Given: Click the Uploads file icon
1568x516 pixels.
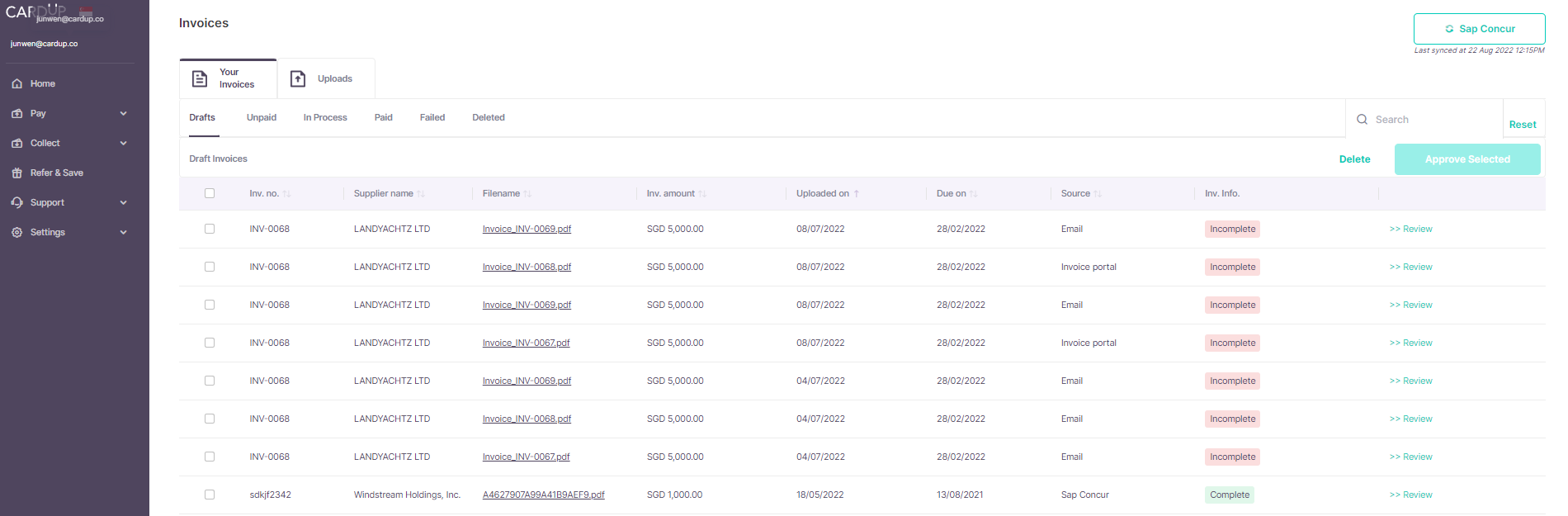Looking at the screenshot, I should tap(298, 78).
